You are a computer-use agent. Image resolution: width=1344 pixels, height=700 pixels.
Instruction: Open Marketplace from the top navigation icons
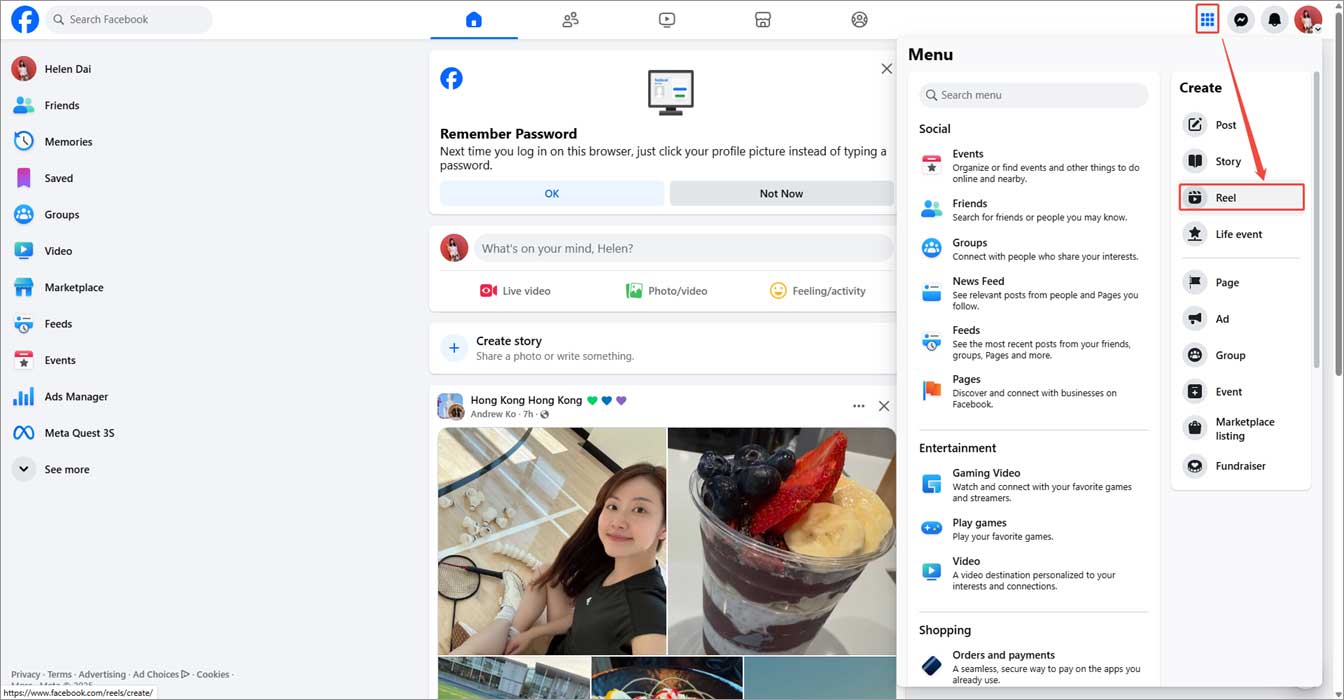click(x=763, y=19)
